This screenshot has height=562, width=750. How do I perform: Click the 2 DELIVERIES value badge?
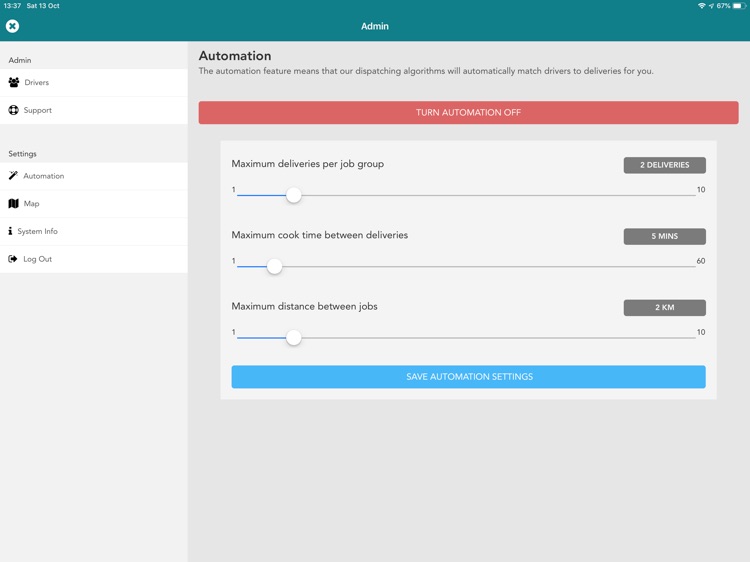coord(664,165)
